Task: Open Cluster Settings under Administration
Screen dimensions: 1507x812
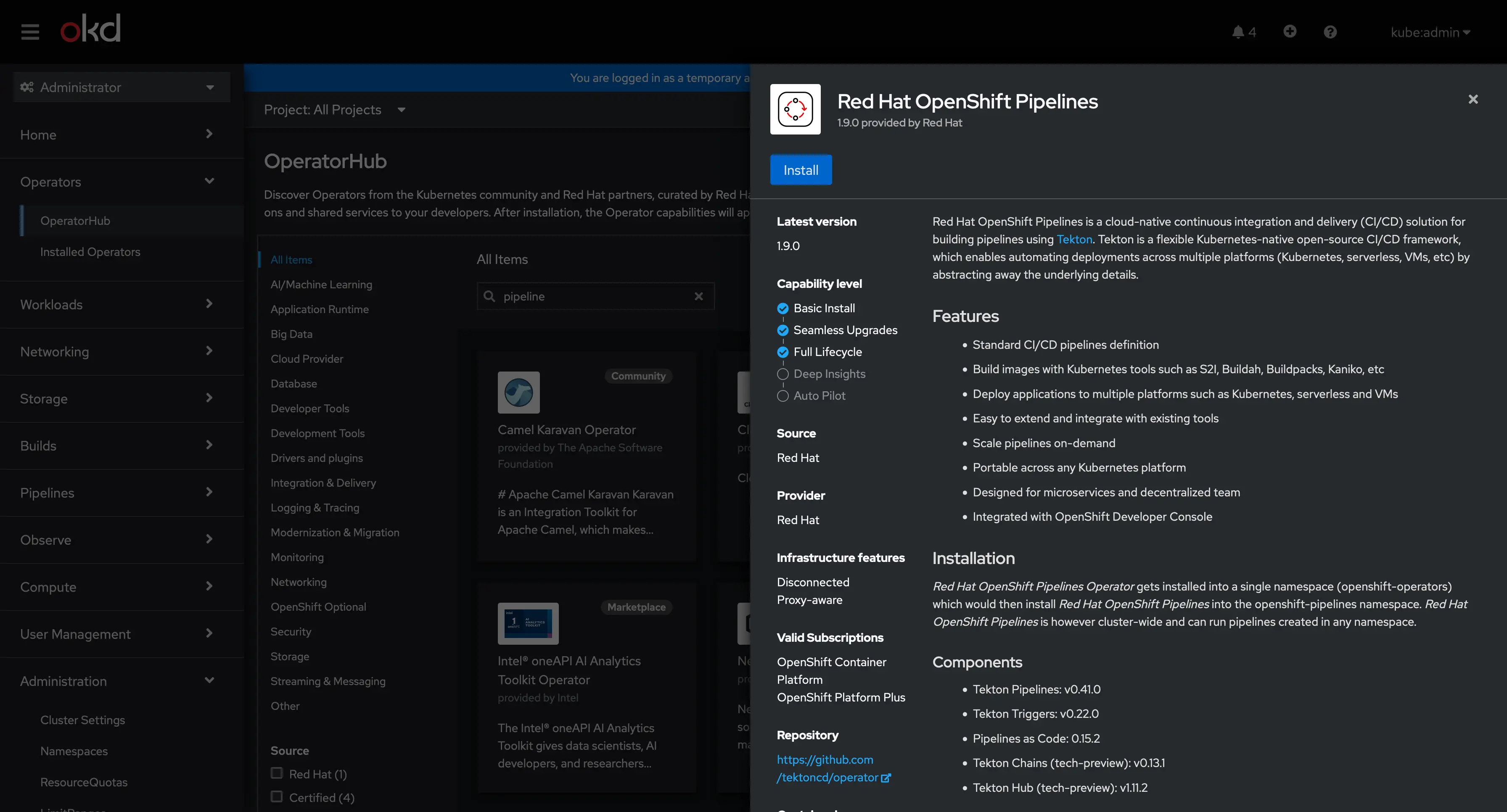Action: click(x=82, y=720)
